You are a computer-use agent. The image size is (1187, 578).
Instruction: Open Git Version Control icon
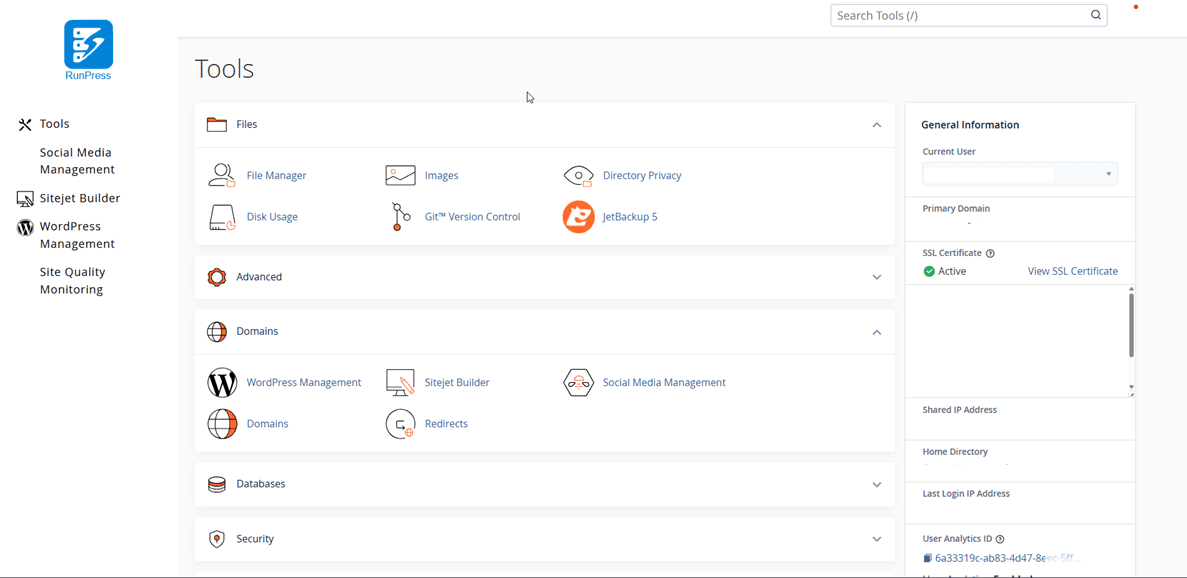click(400, 217)
